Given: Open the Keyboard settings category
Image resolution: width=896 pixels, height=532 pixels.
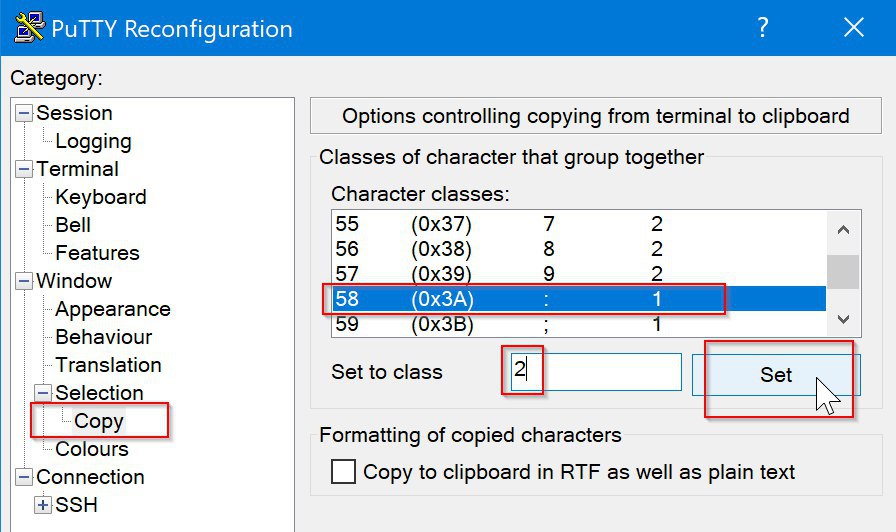Looking at the screenshot, I should (x=101, y=197).
